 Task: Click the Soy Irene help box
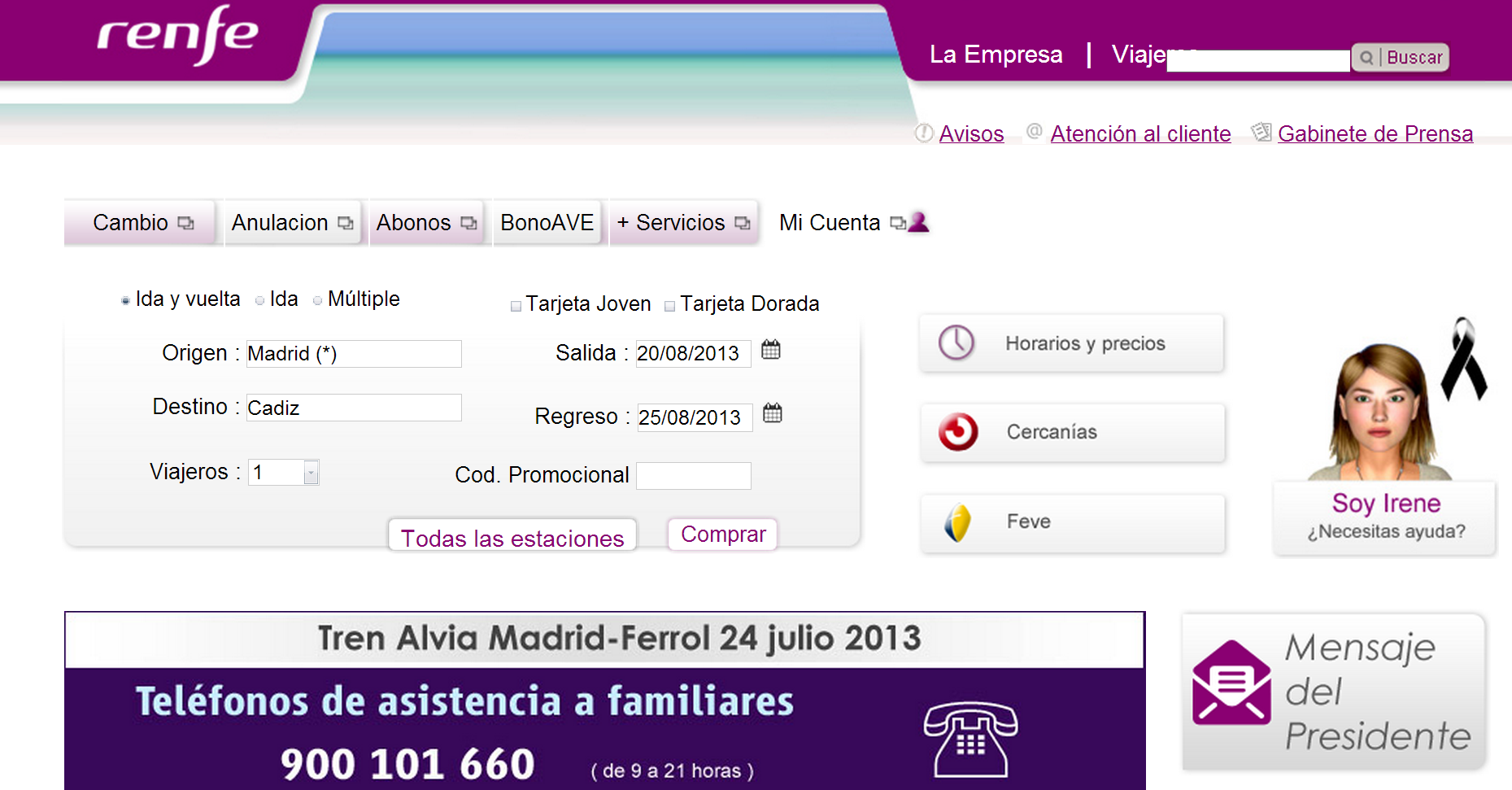pyautogui.click(x=1385, y=518)
